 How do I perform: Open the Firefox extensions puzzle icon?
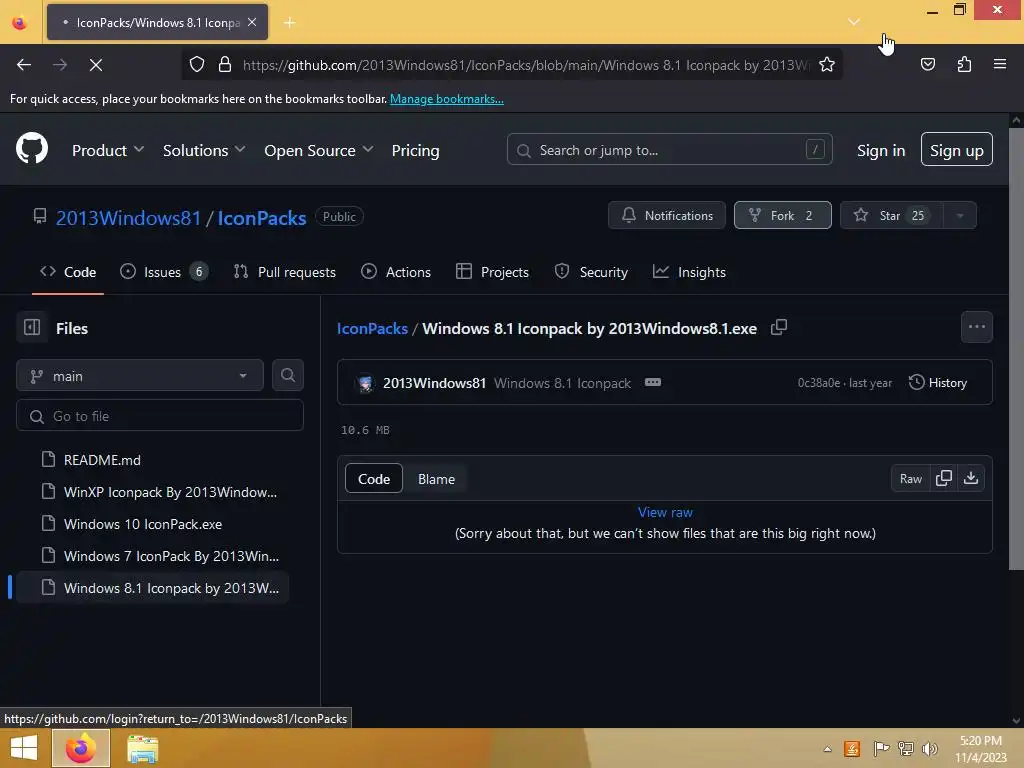tap(964, 65)
